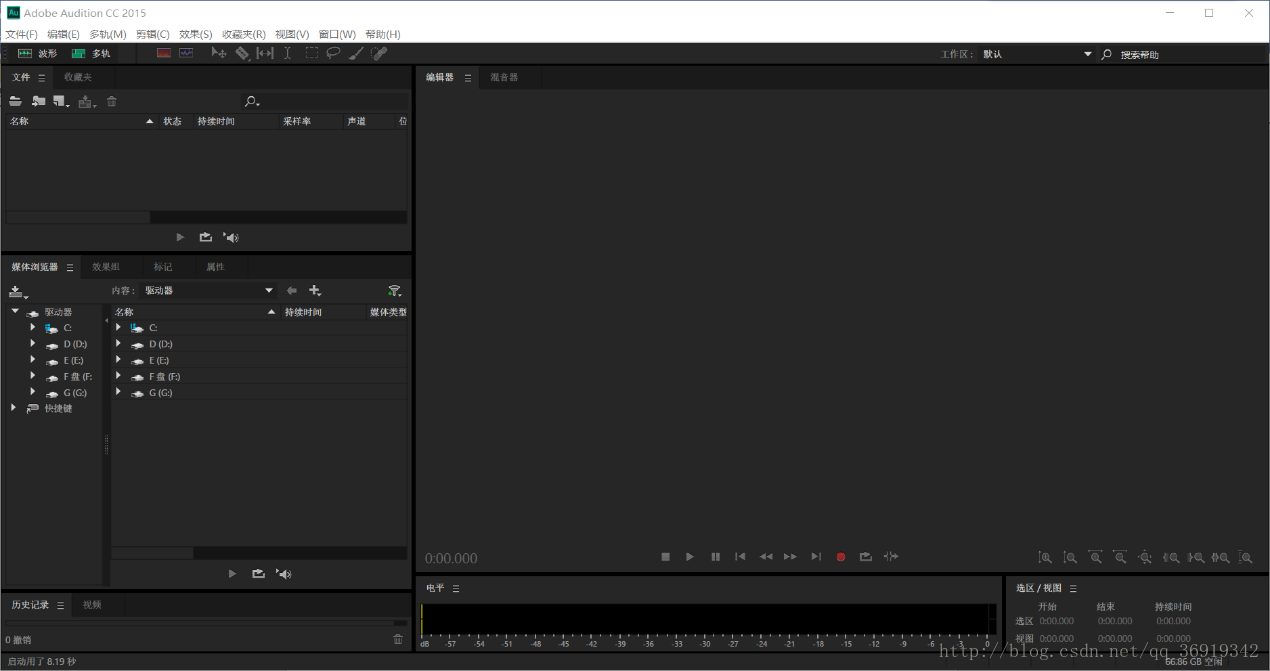This screenshot has width=1270, height=671.
Task: Select F 盘 (F:) in right list
Action: (x=164, y=376)
